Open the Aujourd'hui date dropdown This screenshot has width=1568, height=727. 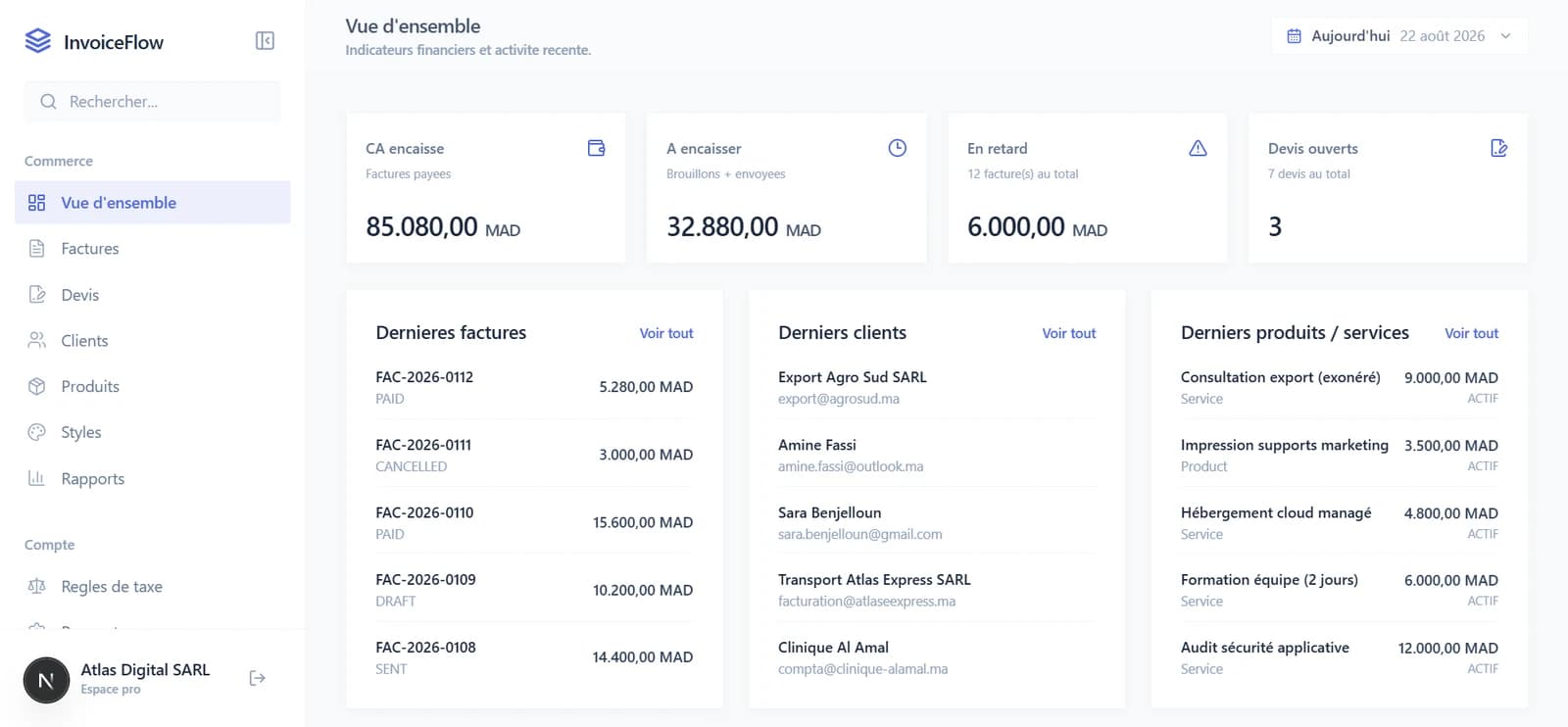(1399, 36)
